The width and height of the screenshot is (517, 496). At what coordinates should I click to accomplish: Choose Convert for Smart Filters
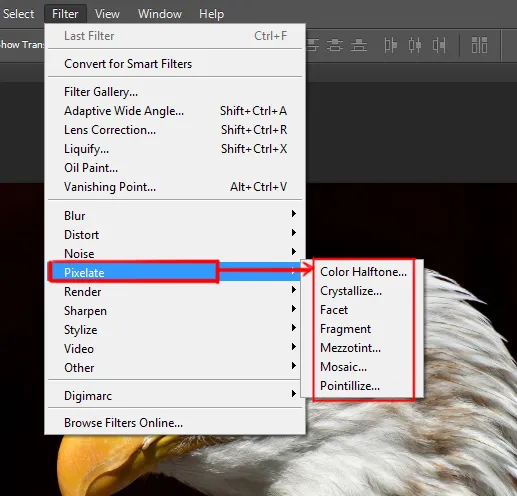click(x=175, y=64)
